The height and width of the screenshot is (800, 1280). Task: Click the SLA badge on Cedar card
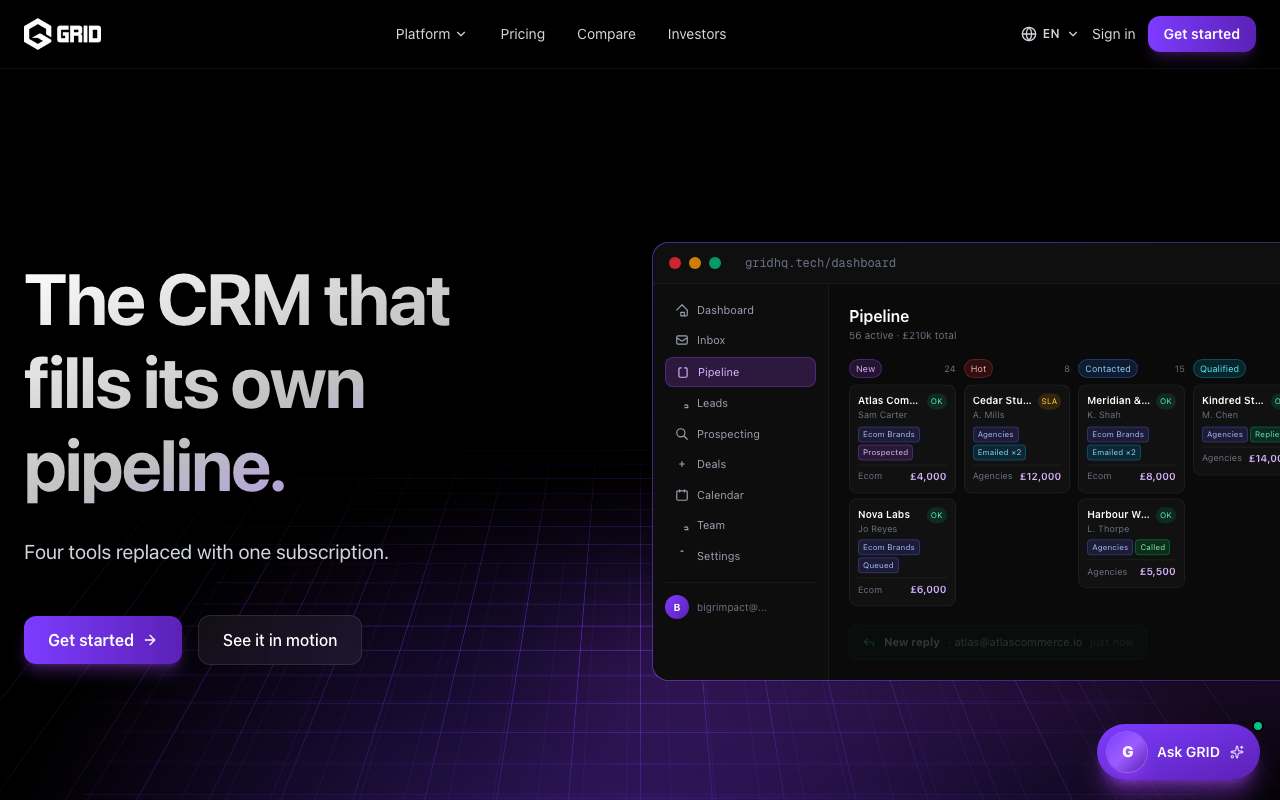[1050, 401]
